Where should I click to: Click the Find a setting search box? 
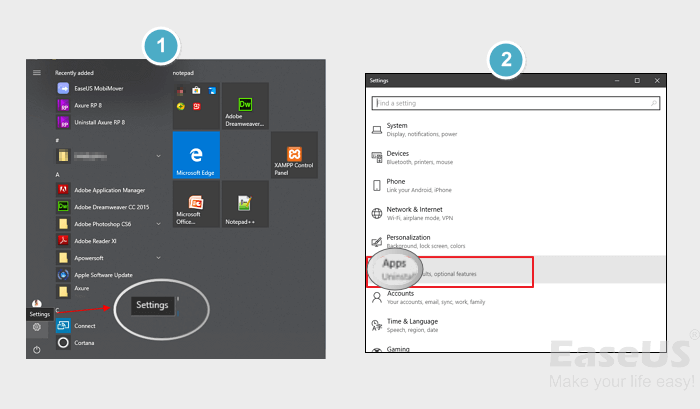[x=516, y=103]
